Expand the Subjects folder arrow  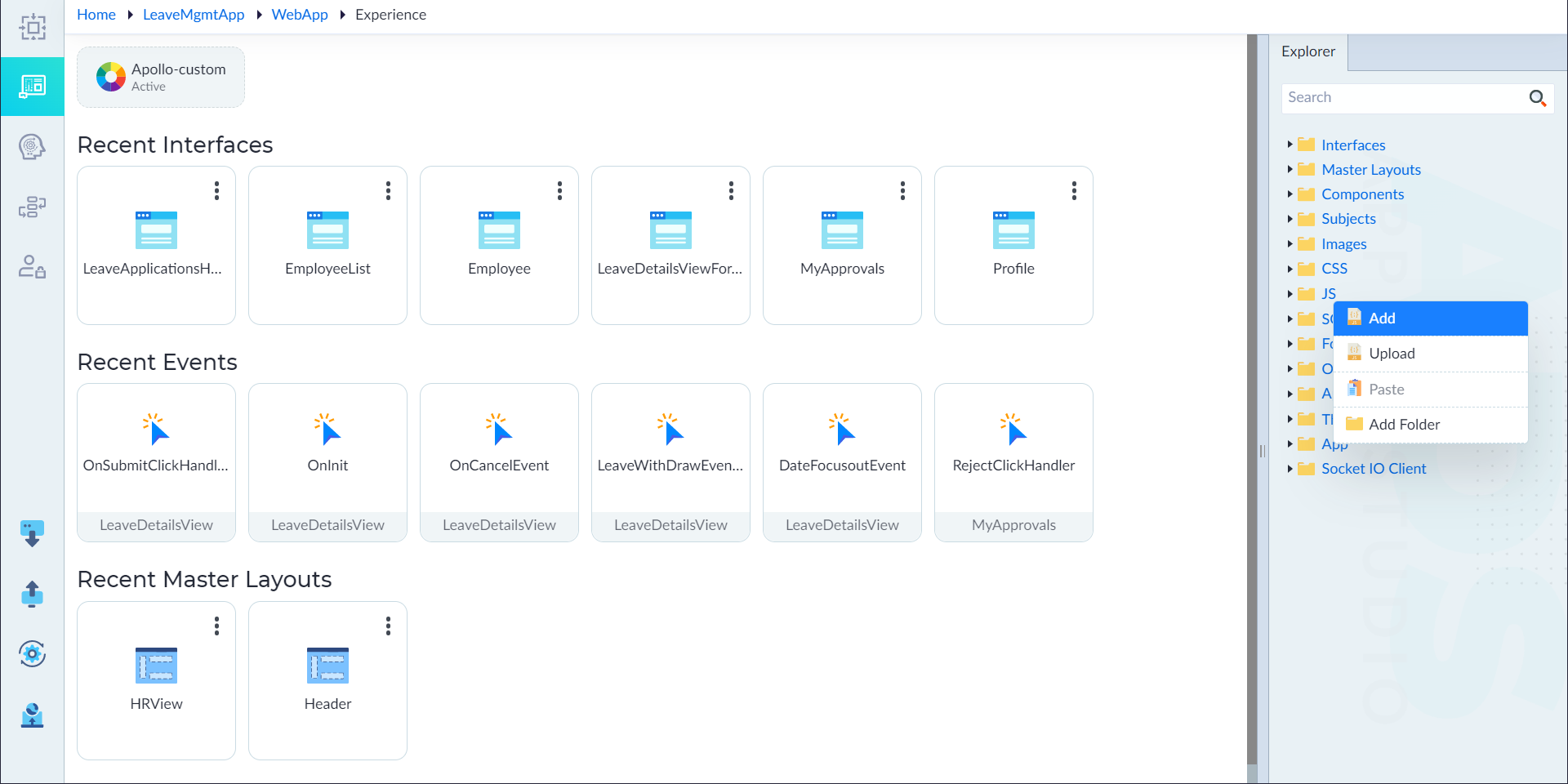(x=1290, y=218)
